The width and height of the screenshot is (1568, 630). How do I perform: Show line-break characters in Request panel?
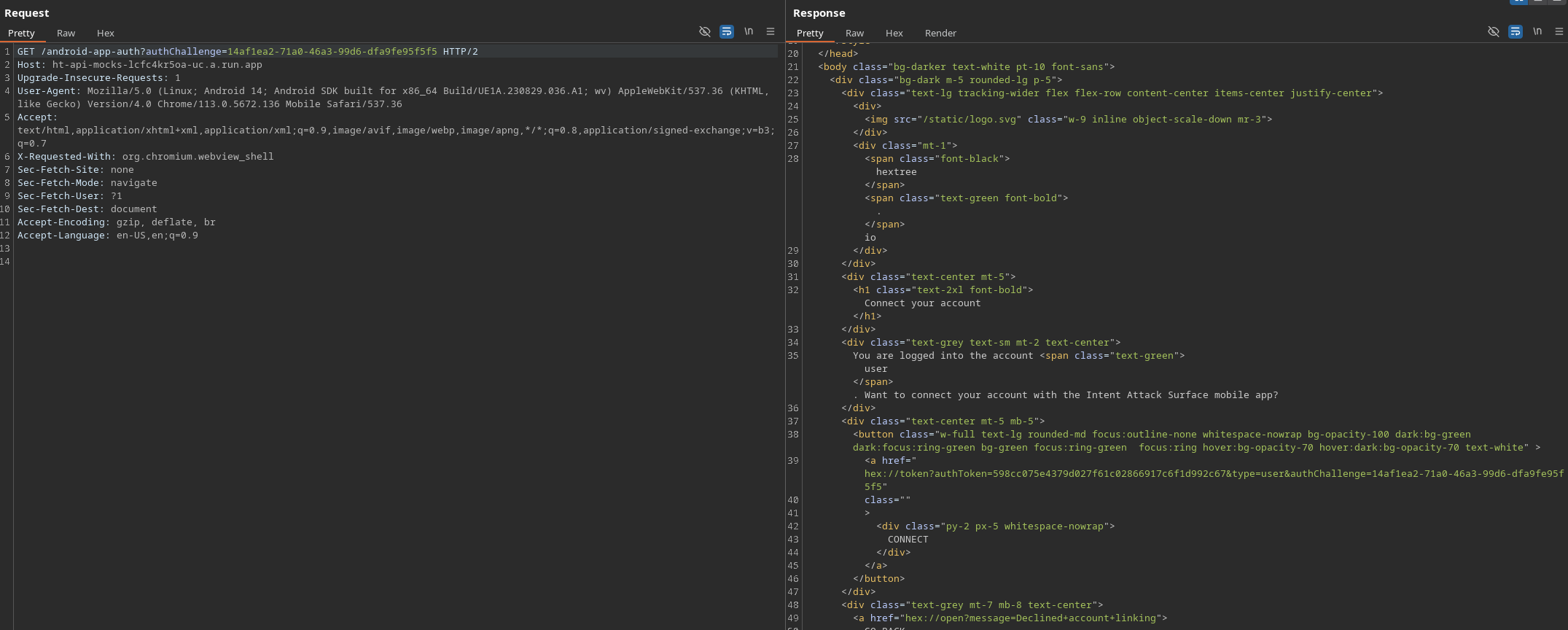[748, 31]
